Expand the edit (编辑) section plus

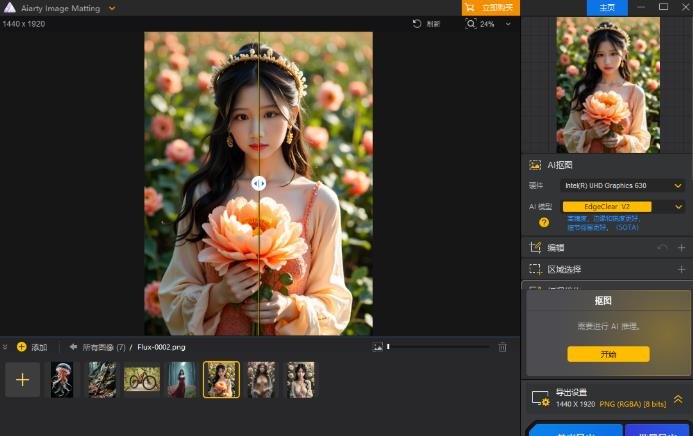[681, 248]
